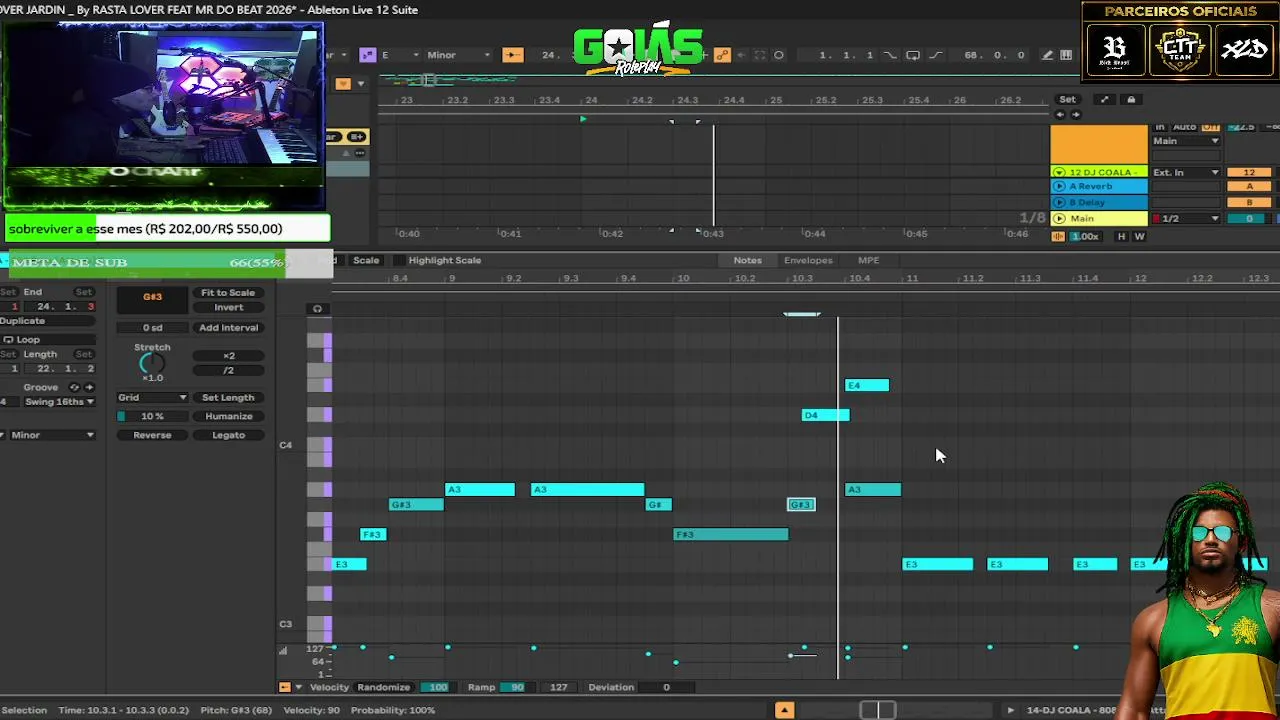Toggle the Draw Mode pencil icon
This screenshot has width=1280, height=720.
click(1047, 55)
